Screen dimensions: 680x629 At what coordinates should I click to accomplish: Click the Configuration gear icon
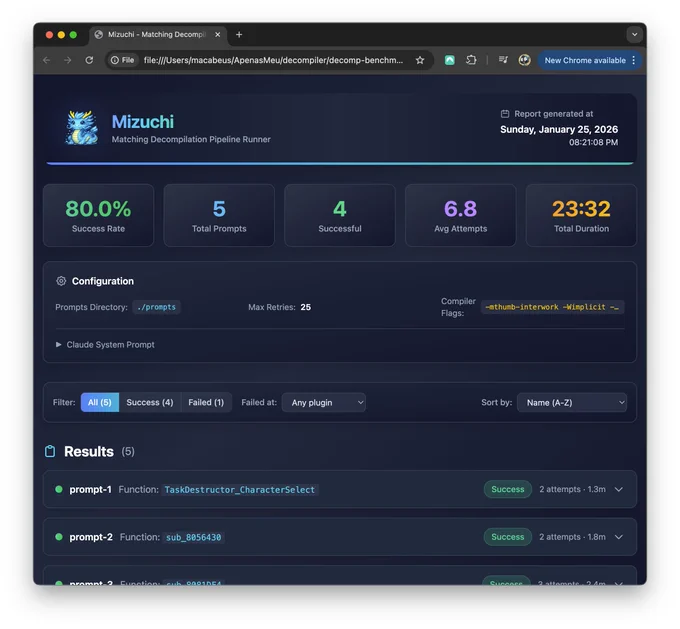(x=61, y=281)
